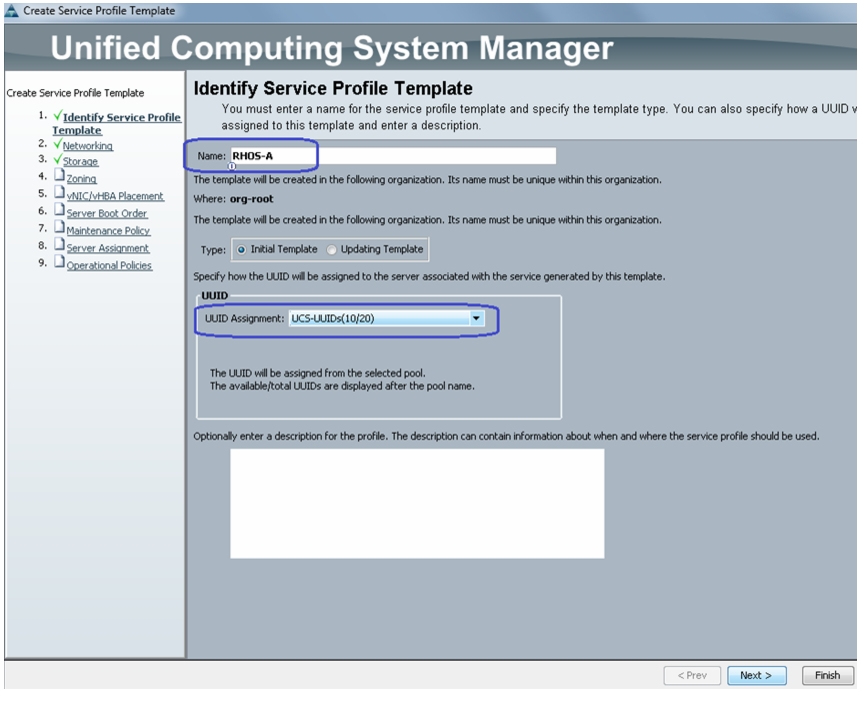The height and width of the screenshot is (718, 863).
Task: Go to the Server Boot Order step
Action: pos(107,213)
